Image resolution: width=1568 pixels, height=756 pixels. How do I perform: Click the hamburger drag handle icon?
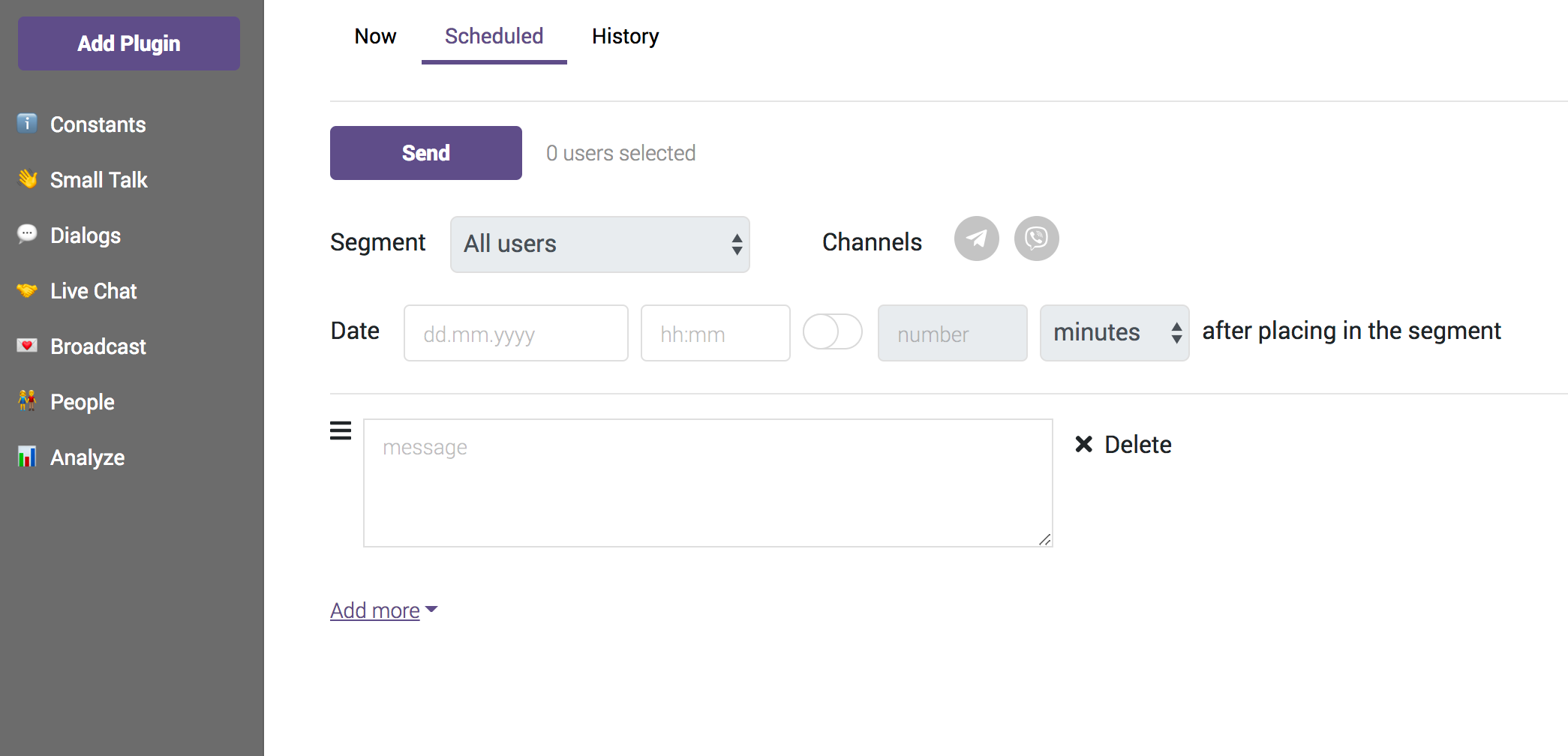(341, 430)
